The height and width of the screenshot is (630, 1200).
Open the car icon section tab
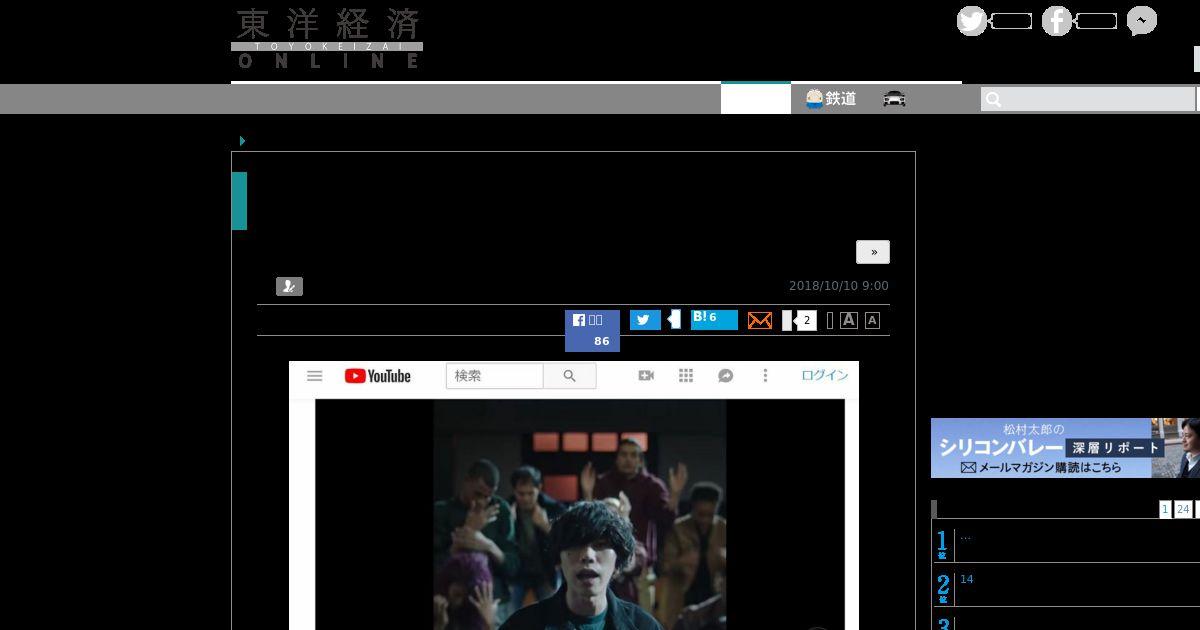tap(894, 98)
